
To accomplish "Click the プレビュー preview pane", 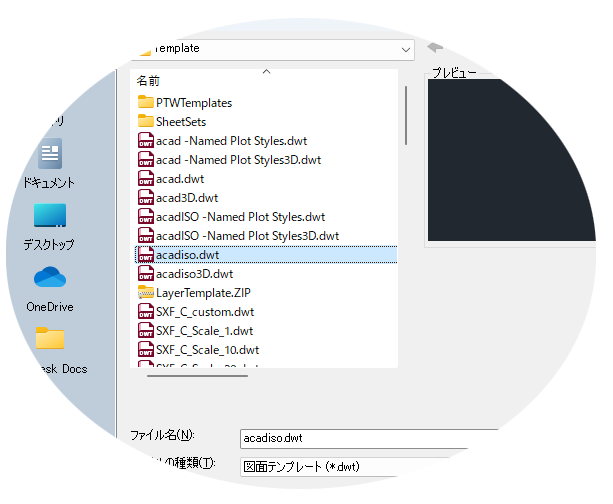I will 512,160.
